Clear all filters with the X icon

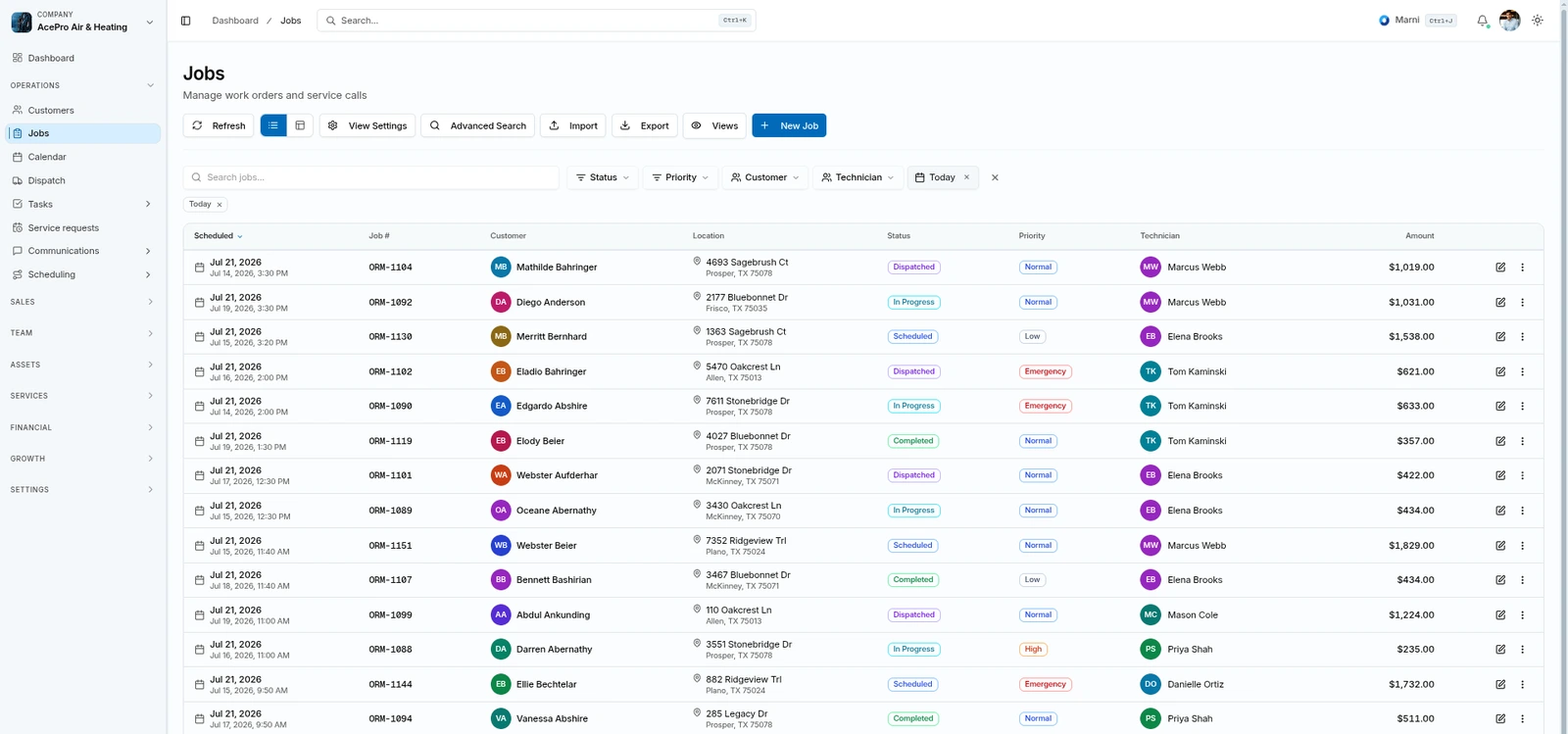tap(995, 177)
